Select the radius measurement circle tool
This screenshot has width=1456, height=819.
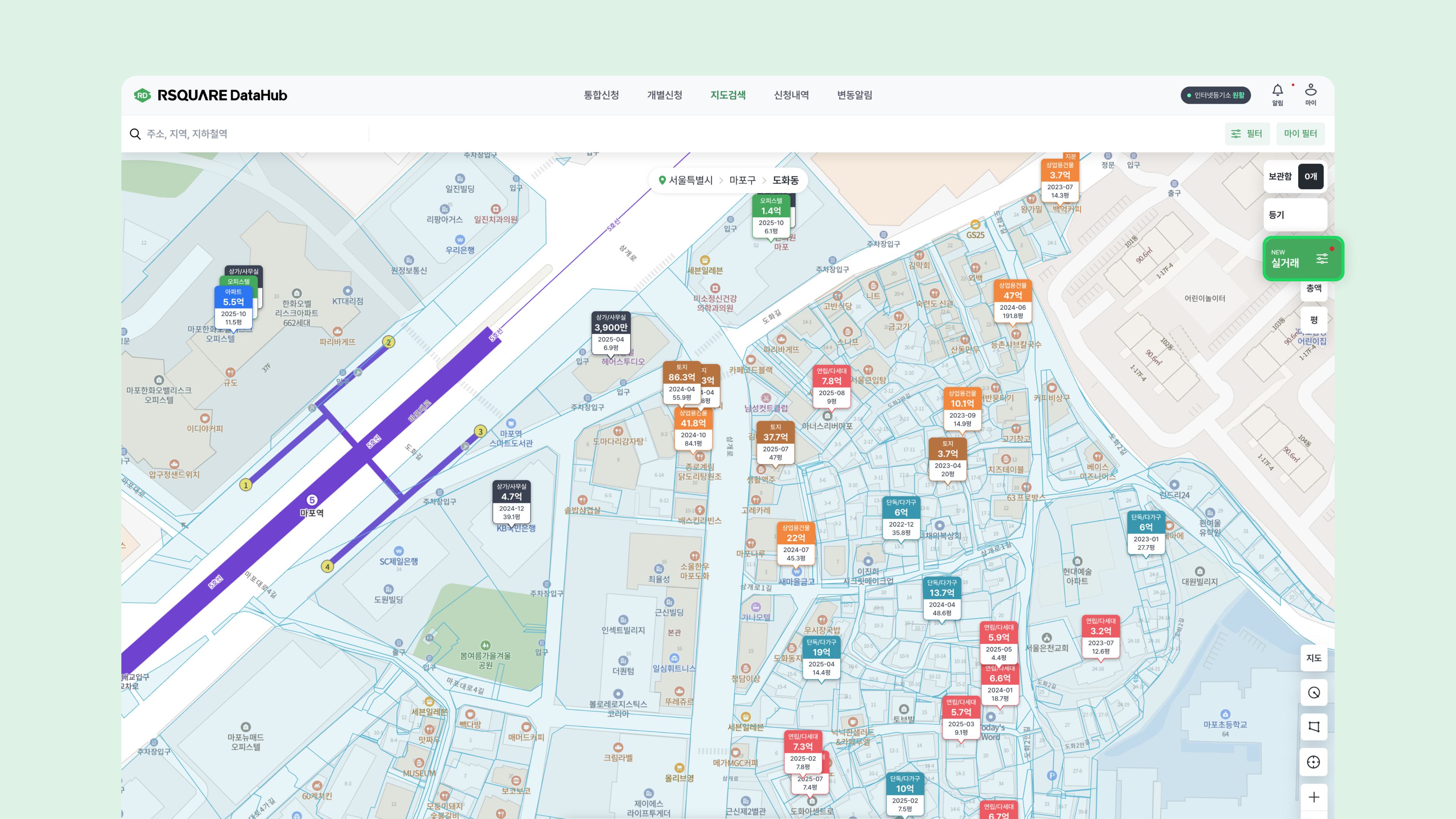coord(1313,692)
